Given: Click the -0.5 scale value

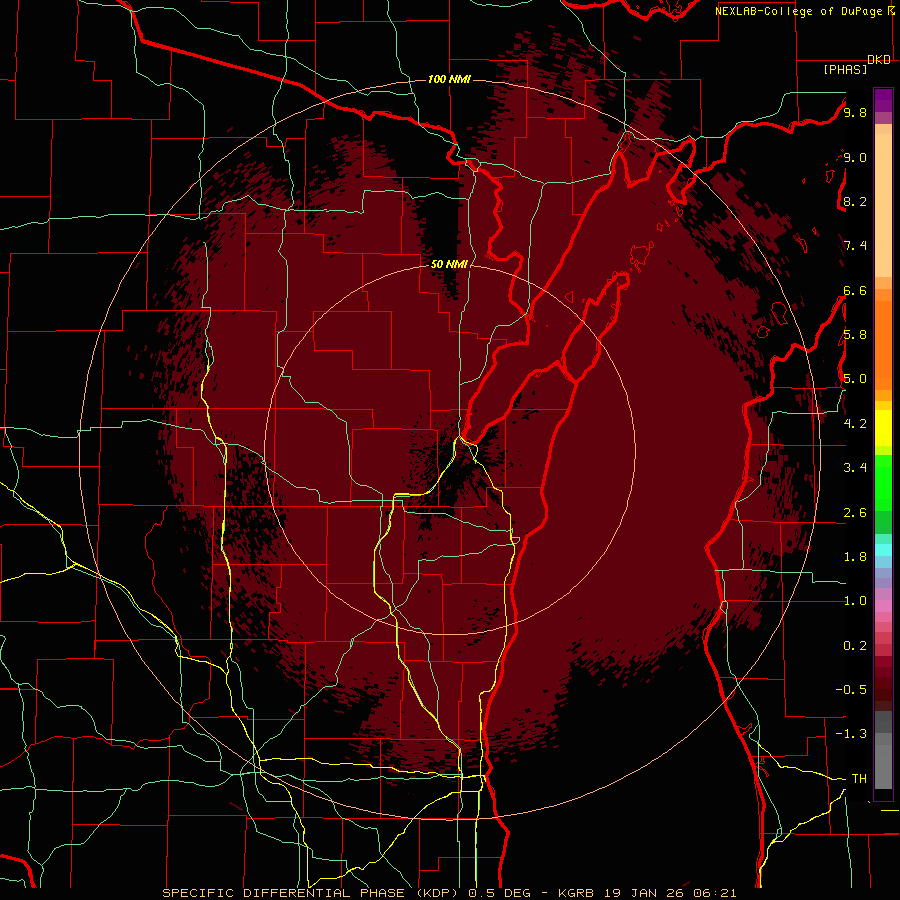Looking at the screenshot, I should pos(851,690).
